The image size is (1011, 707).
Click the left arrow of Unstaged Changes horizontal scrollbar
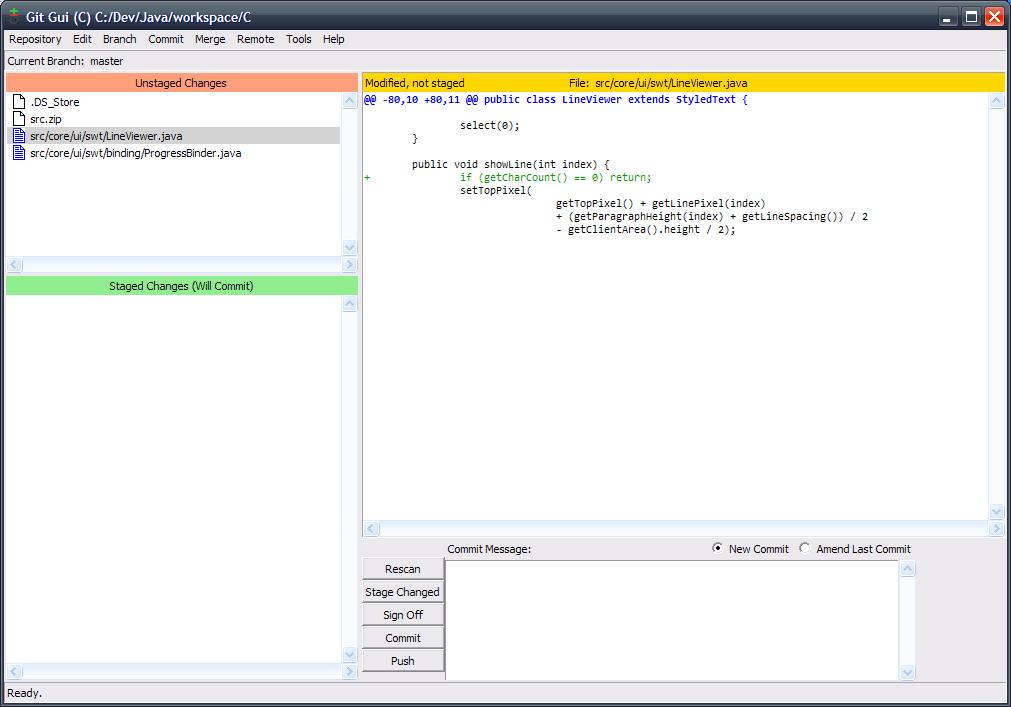[14, 264]
